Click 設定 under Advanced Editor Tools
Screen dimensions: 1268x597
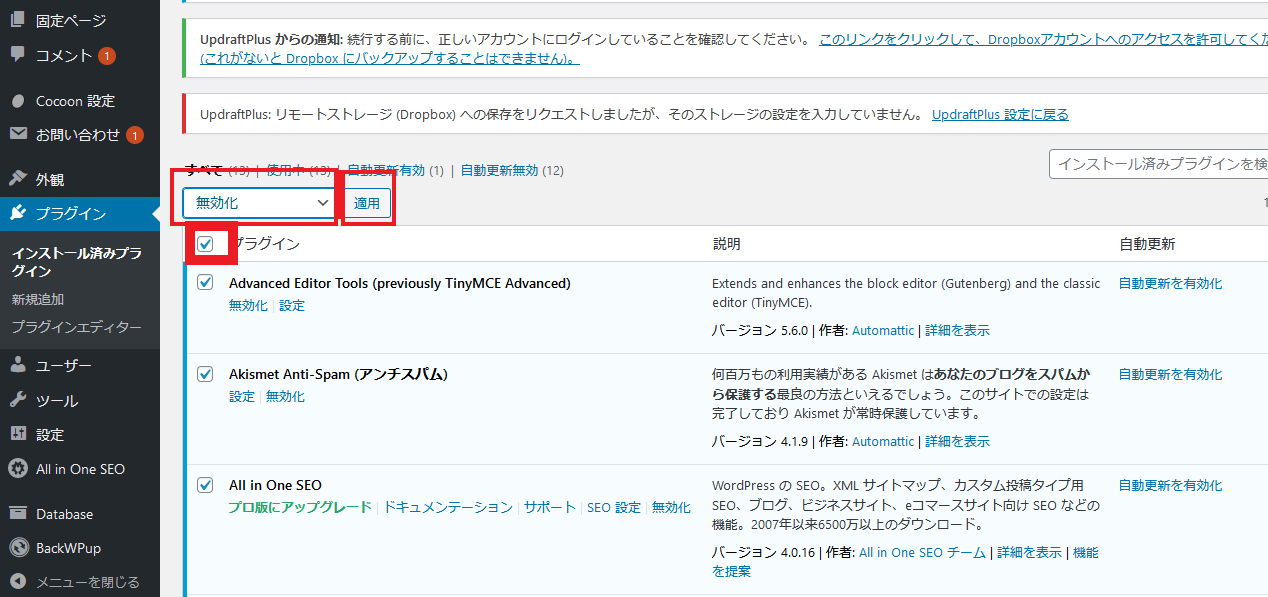tap(292, 306)
